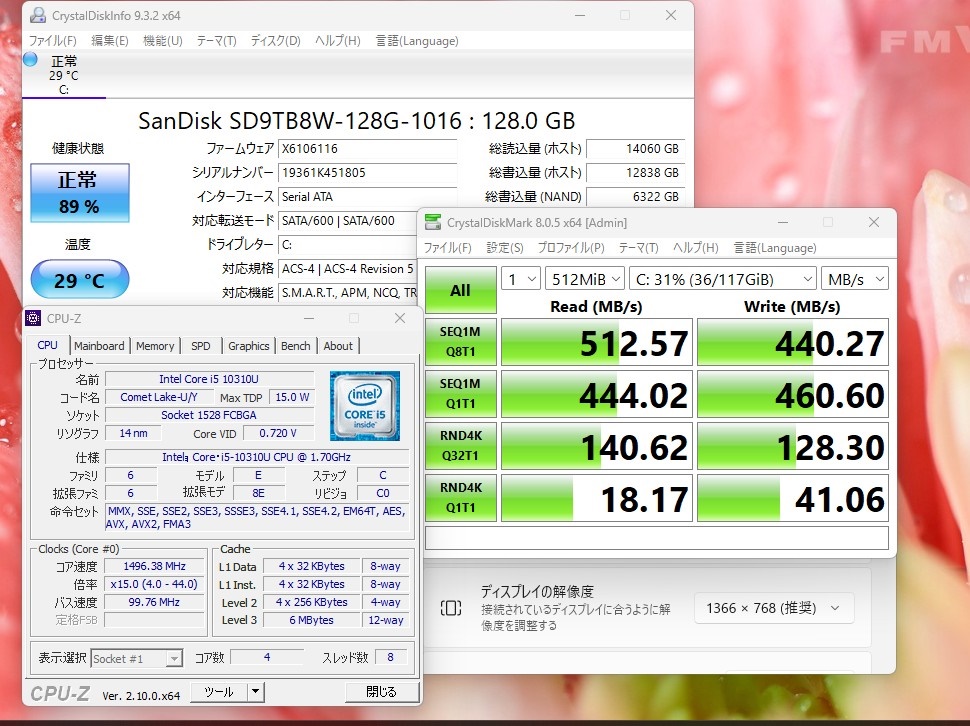Click the 6322 GB NAND writes value

coord(635,197)
